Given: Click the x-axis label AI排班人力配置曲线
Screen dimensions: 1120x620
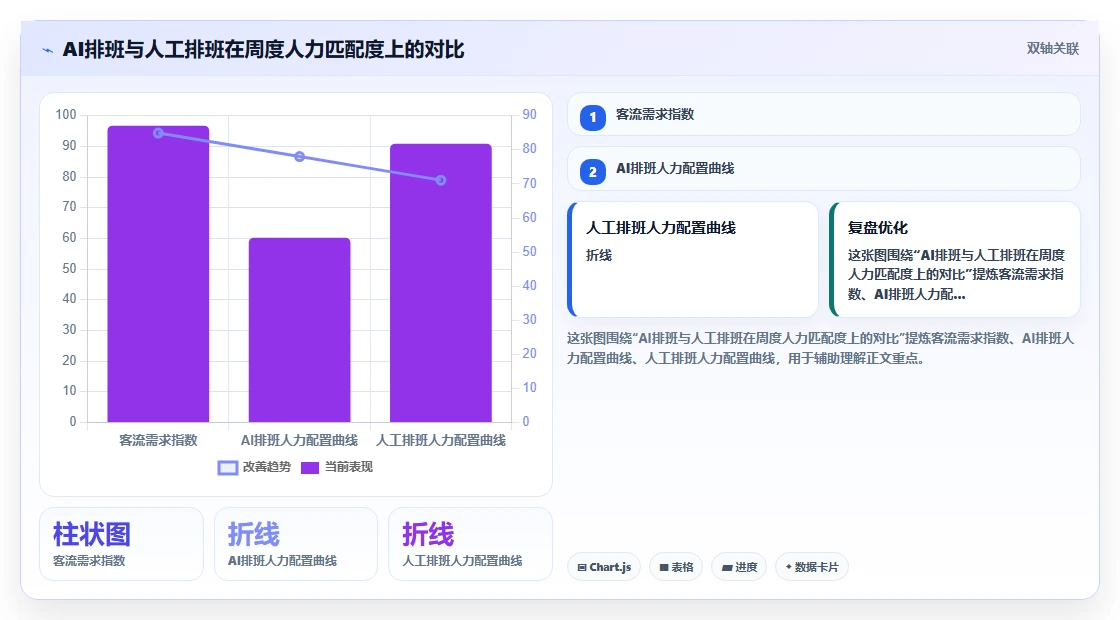Looking at the screenshot, I should click(299, 441).
